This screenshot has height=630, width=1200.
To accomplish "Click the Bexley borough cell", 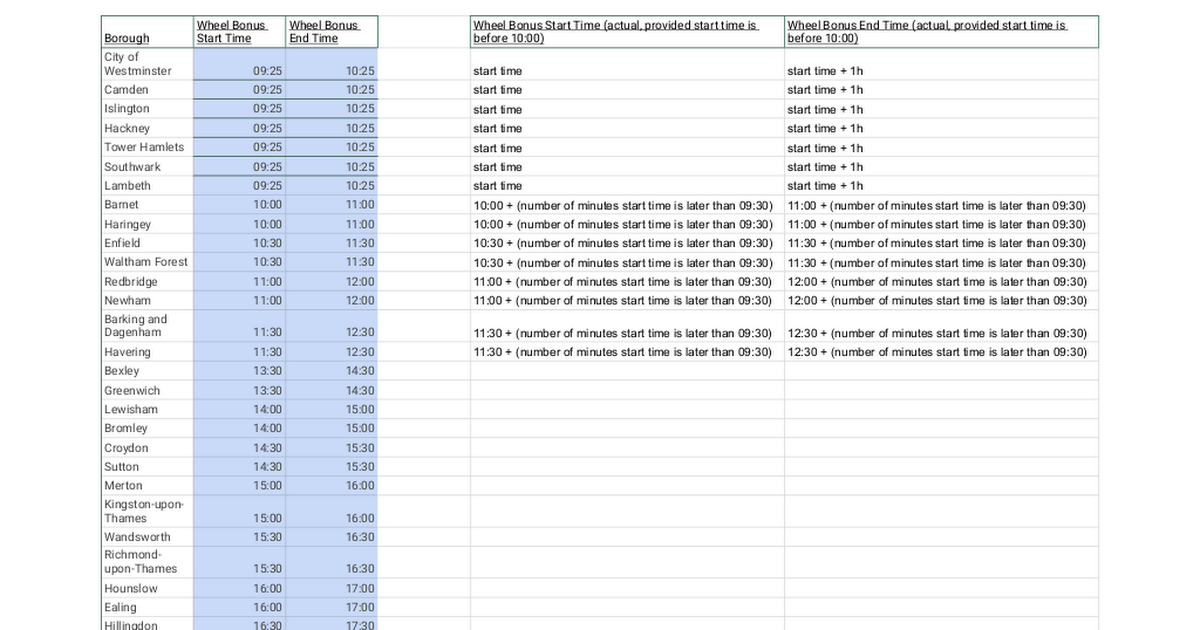I will [146, 371].
